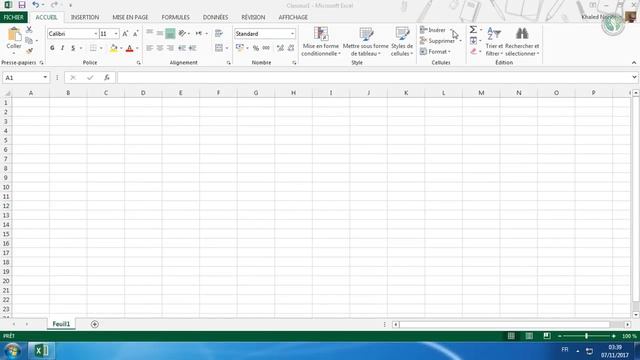This screenshot has width=640, height=360.
Task: Open Mise en forme conditionnelle menu
Action: (321, 42)
